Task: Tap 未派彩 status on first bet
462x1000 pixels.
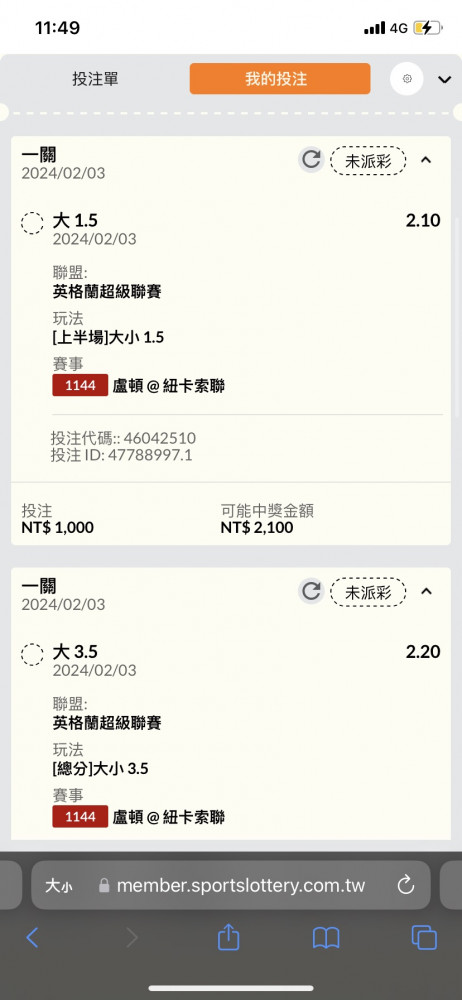Action: pos(368,161)
